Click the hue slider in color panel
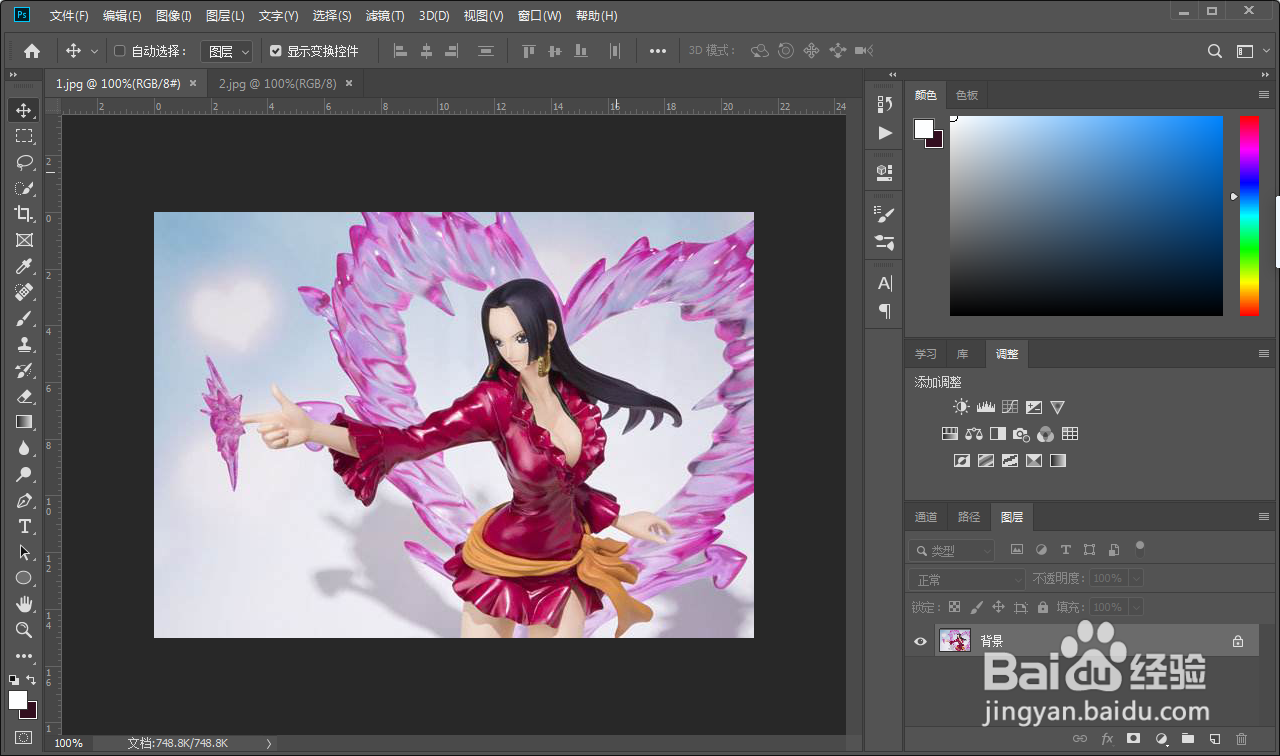The width and height of the screenshot is (1280, 756). click(x=1249, y=215)
